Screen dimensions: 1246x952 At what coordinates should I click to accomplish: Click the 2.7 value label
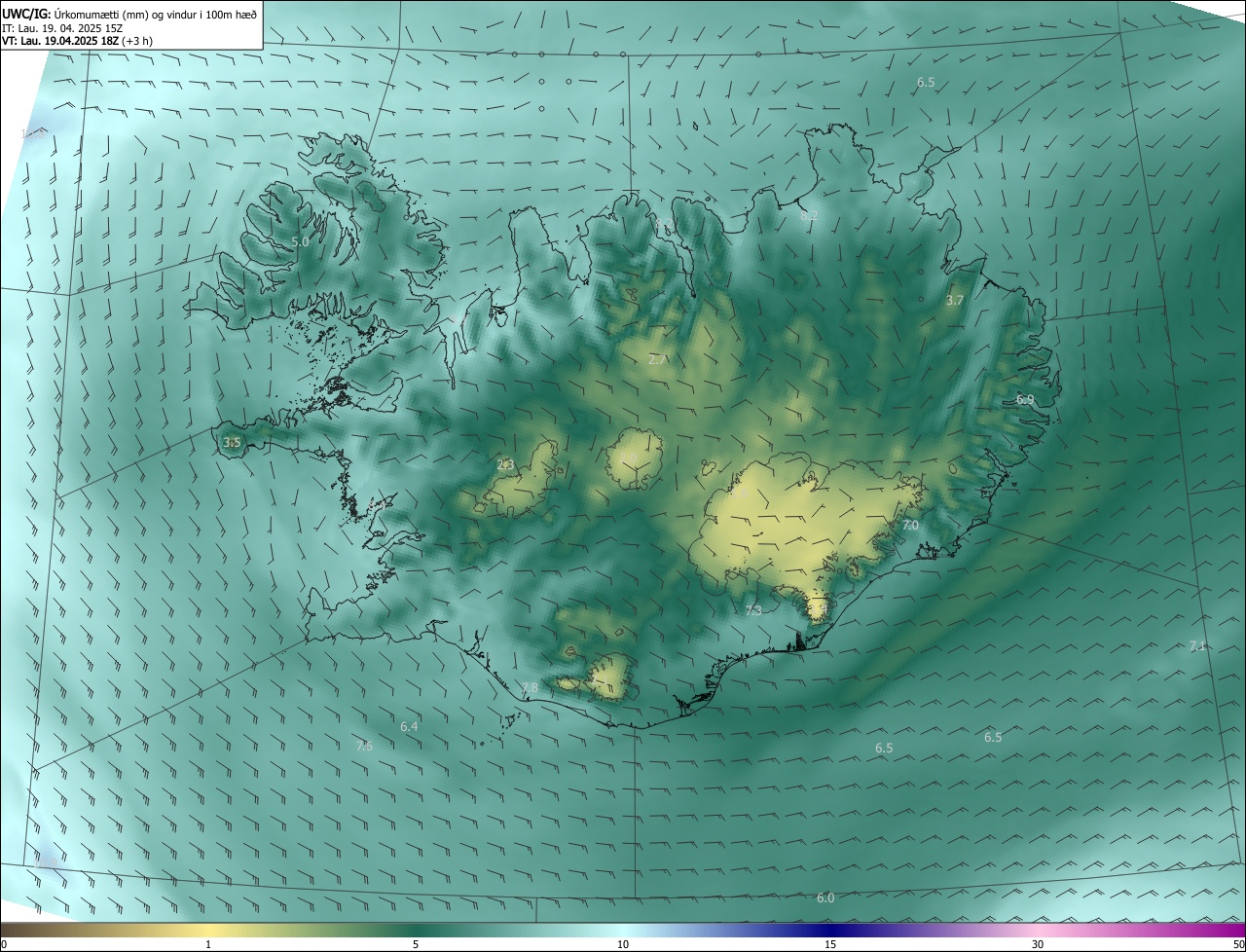click(x=657, y=359)
